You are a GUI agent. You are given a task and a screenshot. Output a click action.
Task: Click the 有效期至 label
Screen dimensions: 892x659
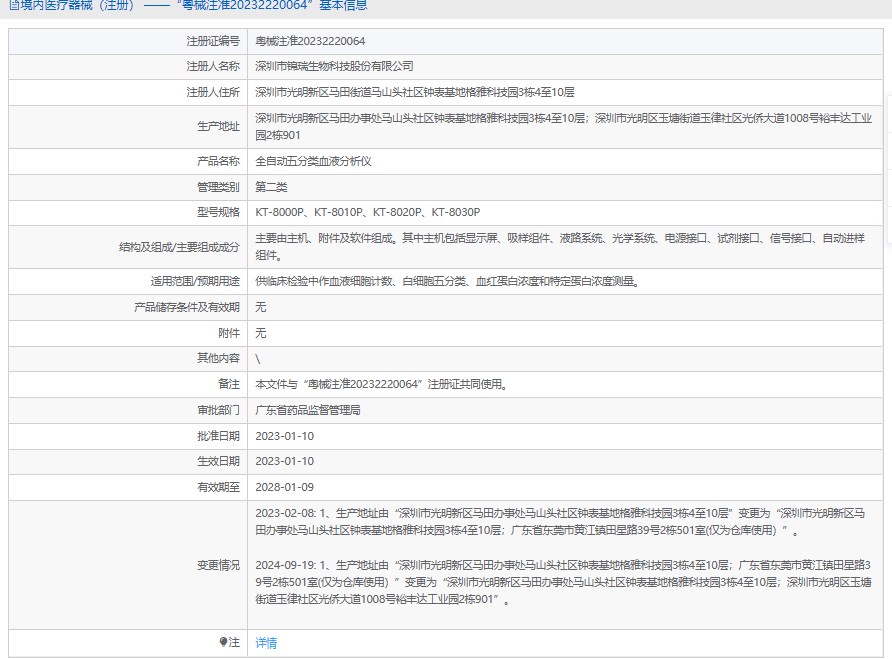click(x=218, y=487)
